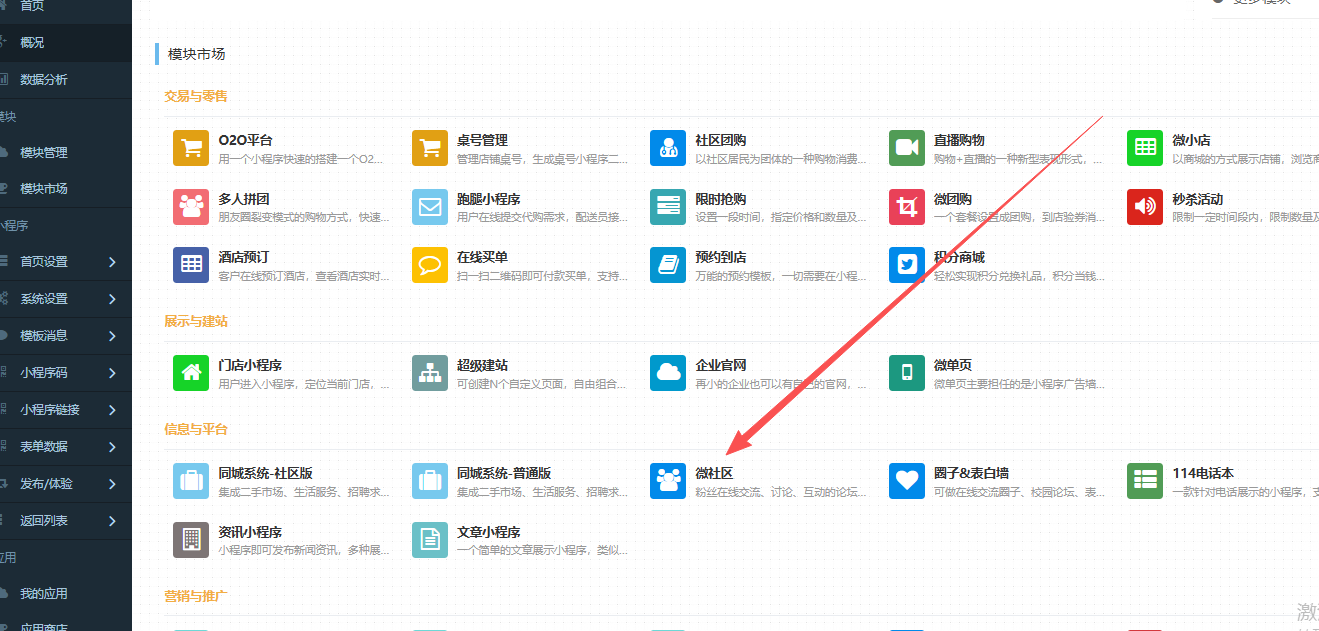Open the 圈子&表白墙 heart icon
The image size is (1319, 631).
(906, 481)
